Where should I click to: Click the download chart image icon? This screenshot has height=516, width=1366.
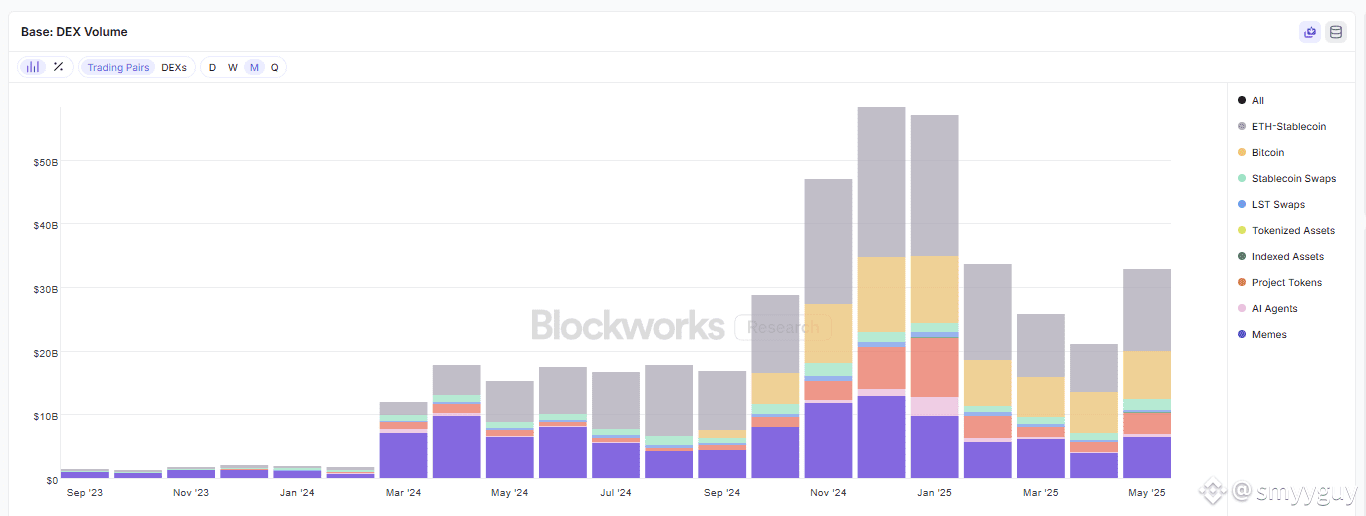tap(1310, 32)
